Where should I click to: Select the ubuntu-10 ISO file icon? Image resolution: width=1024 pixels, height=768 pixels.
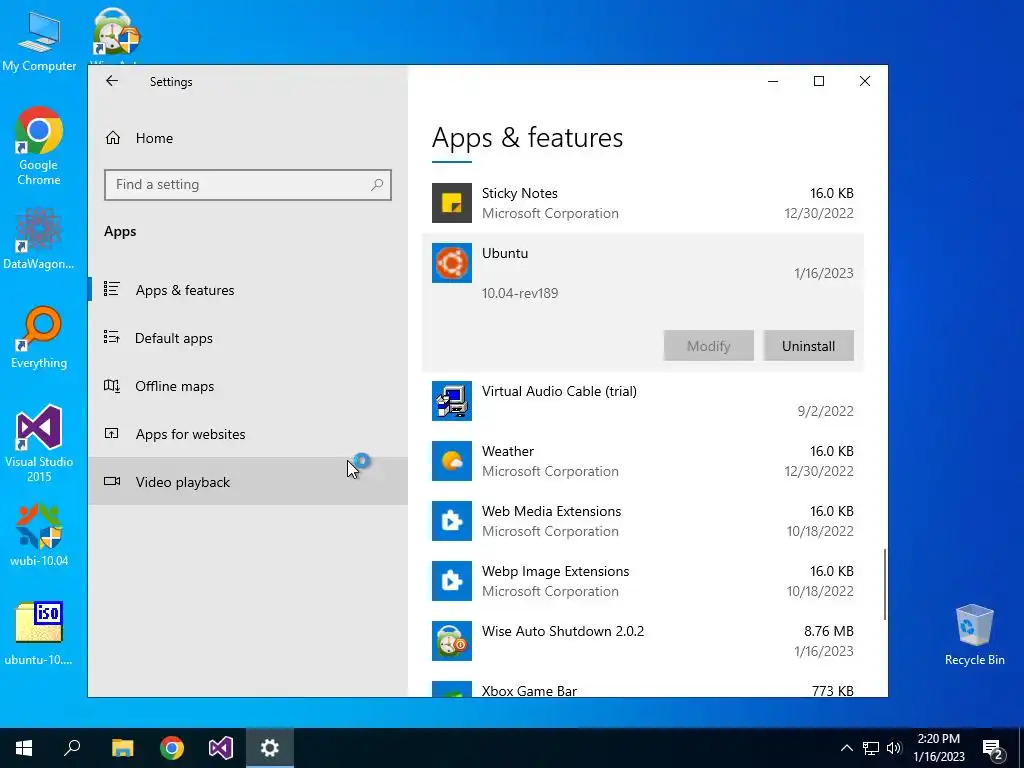point(39,633)
